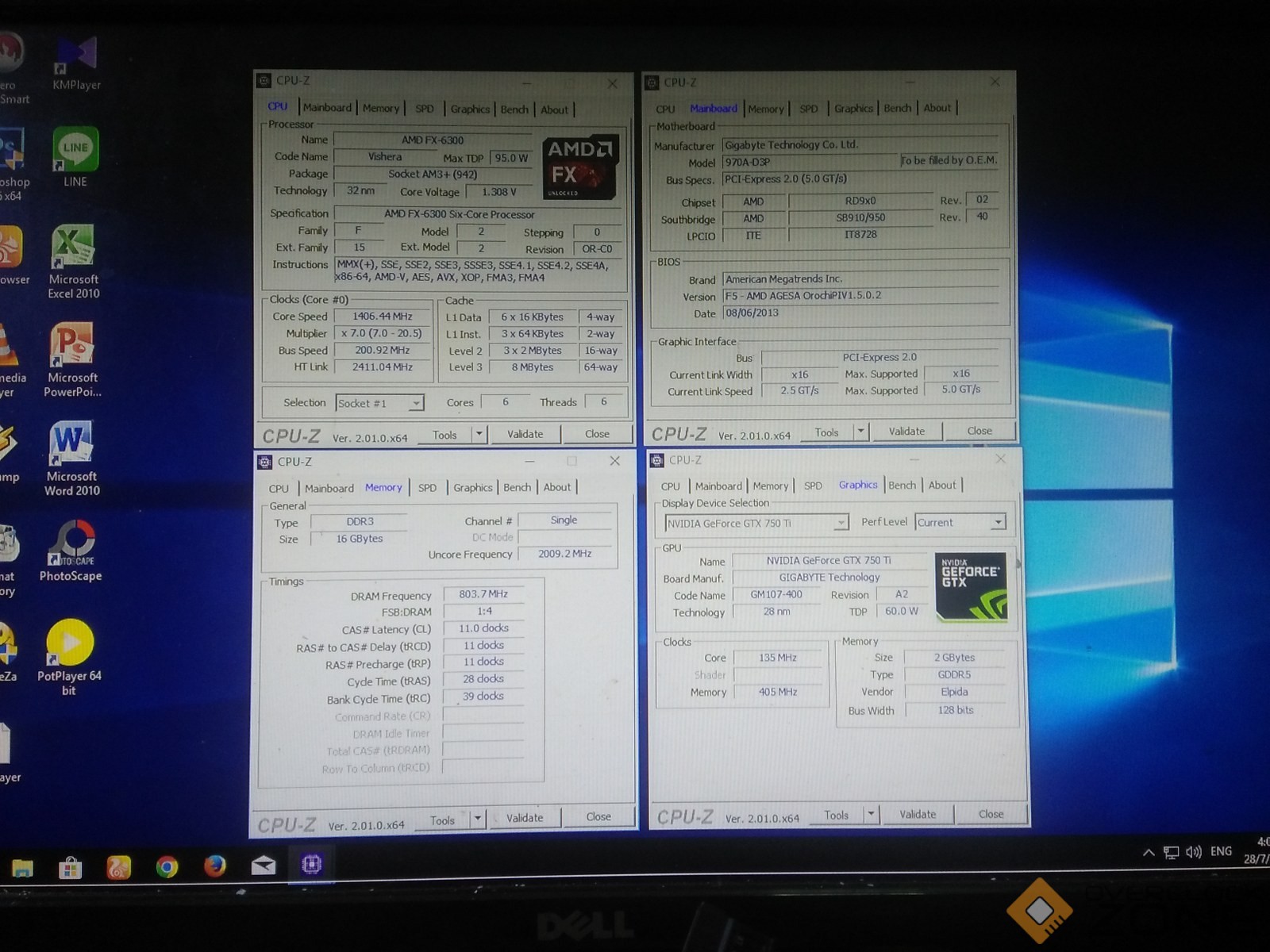Click the Core Speed 1406.44 MHz value
This screenshot has width=1270, height=952.
pos(383,316)
